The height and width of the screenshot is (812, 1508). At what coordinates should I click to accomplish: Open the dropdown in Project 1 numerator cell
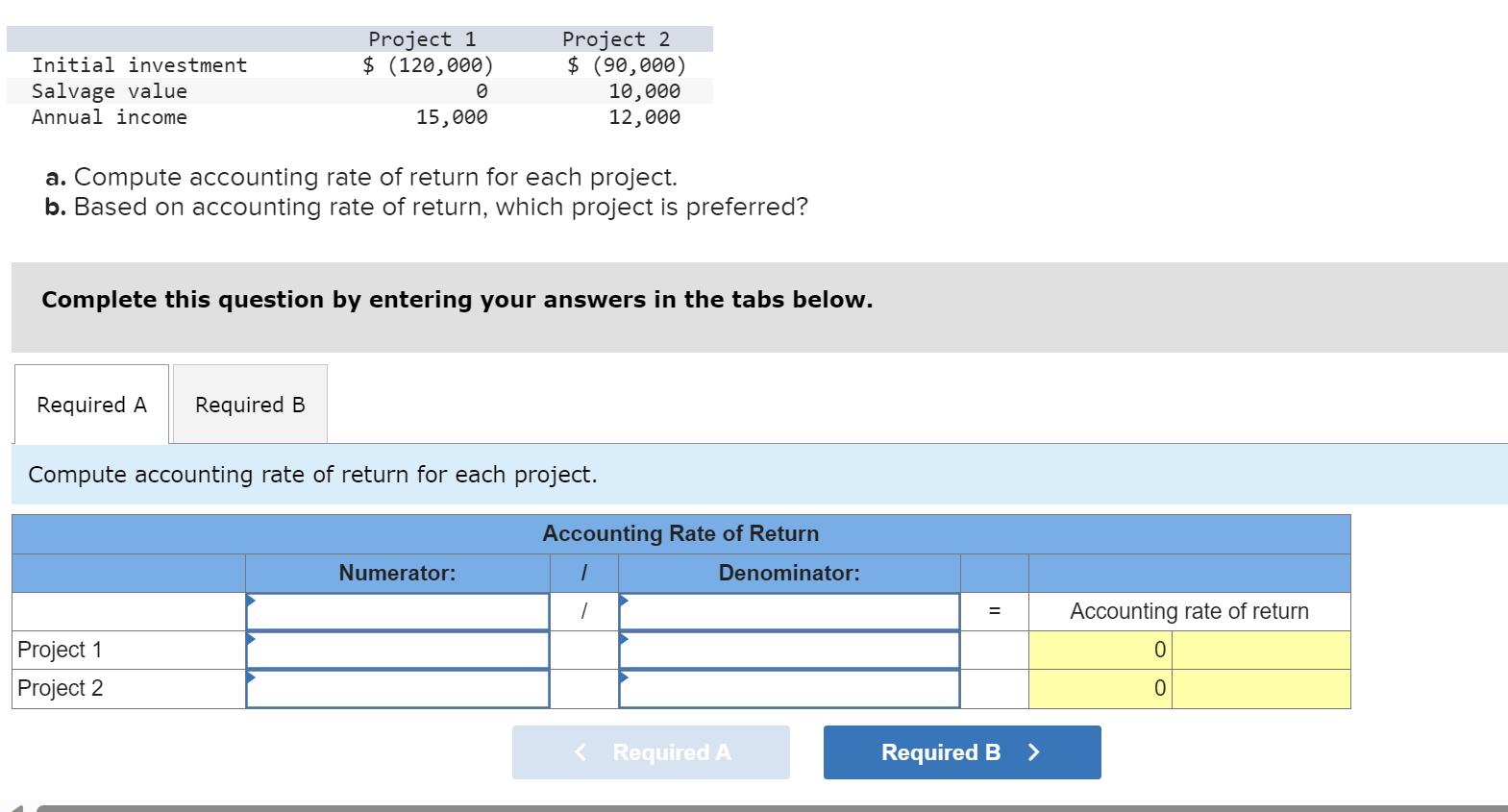[x=252, y=639]
